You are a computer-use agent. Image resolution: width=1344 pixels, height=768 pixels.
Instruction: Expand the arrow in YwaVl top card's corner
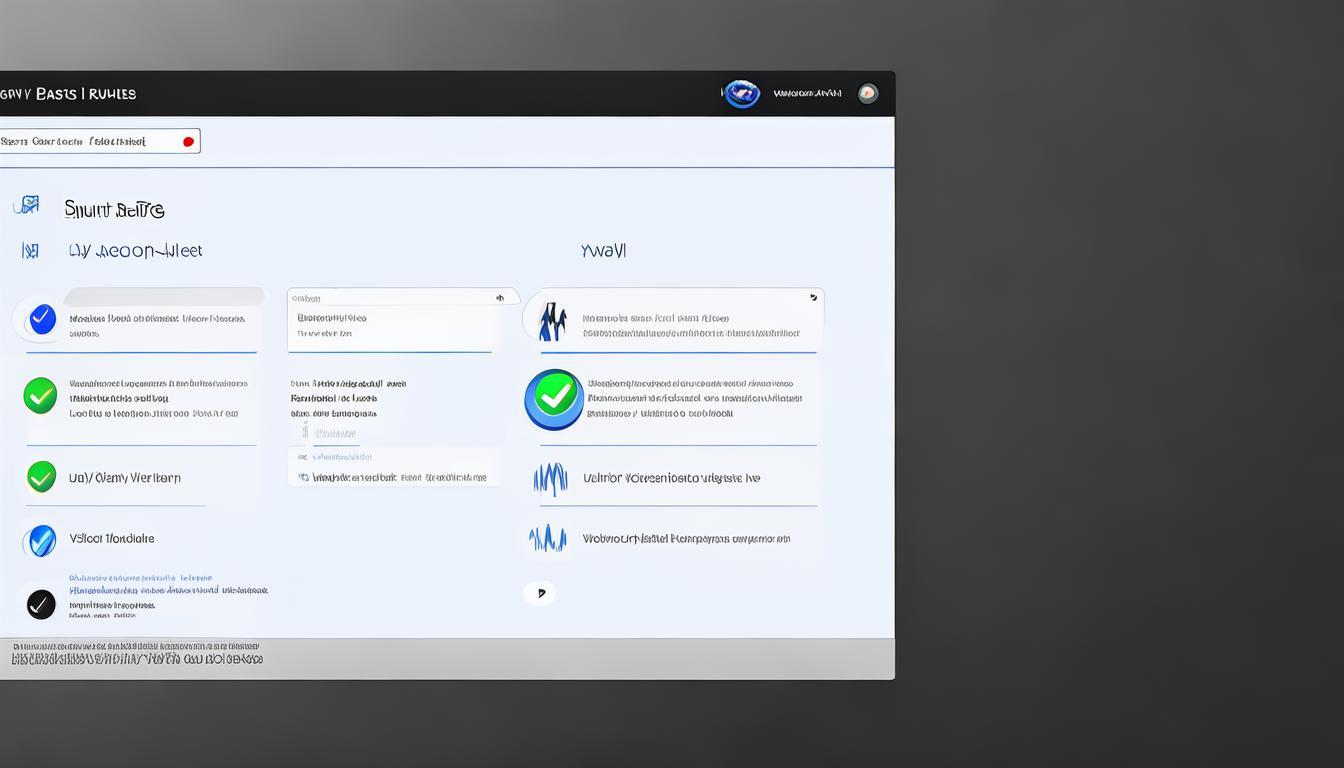tap(813, 298)
